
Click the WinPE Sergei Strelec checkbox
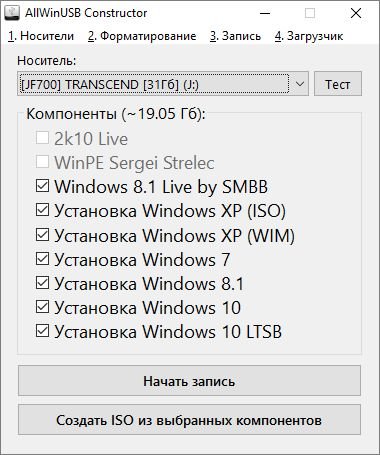(x=42, y=162)
